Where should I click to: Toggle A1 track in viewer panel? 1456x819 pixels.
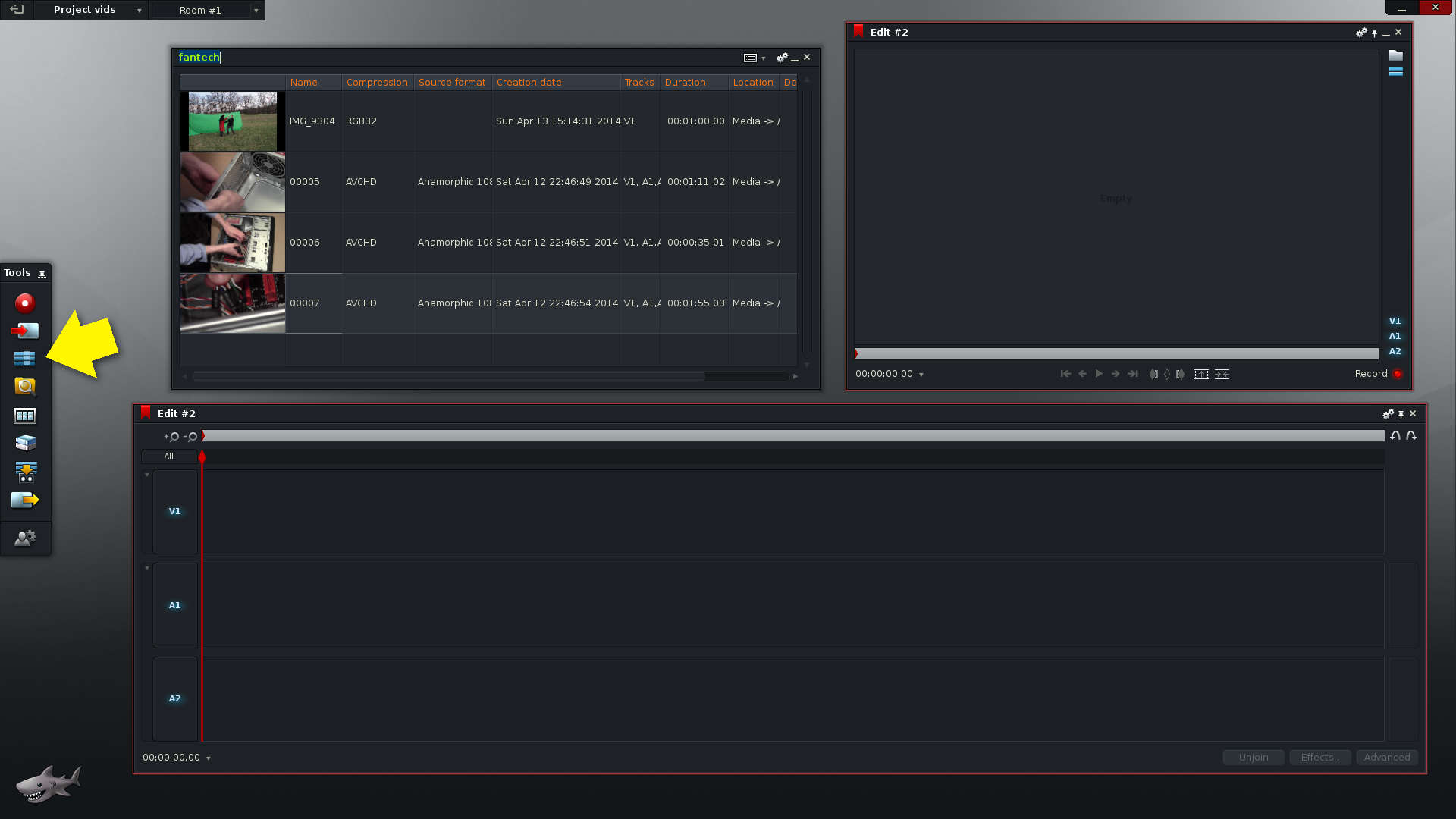coord(1395,337)
